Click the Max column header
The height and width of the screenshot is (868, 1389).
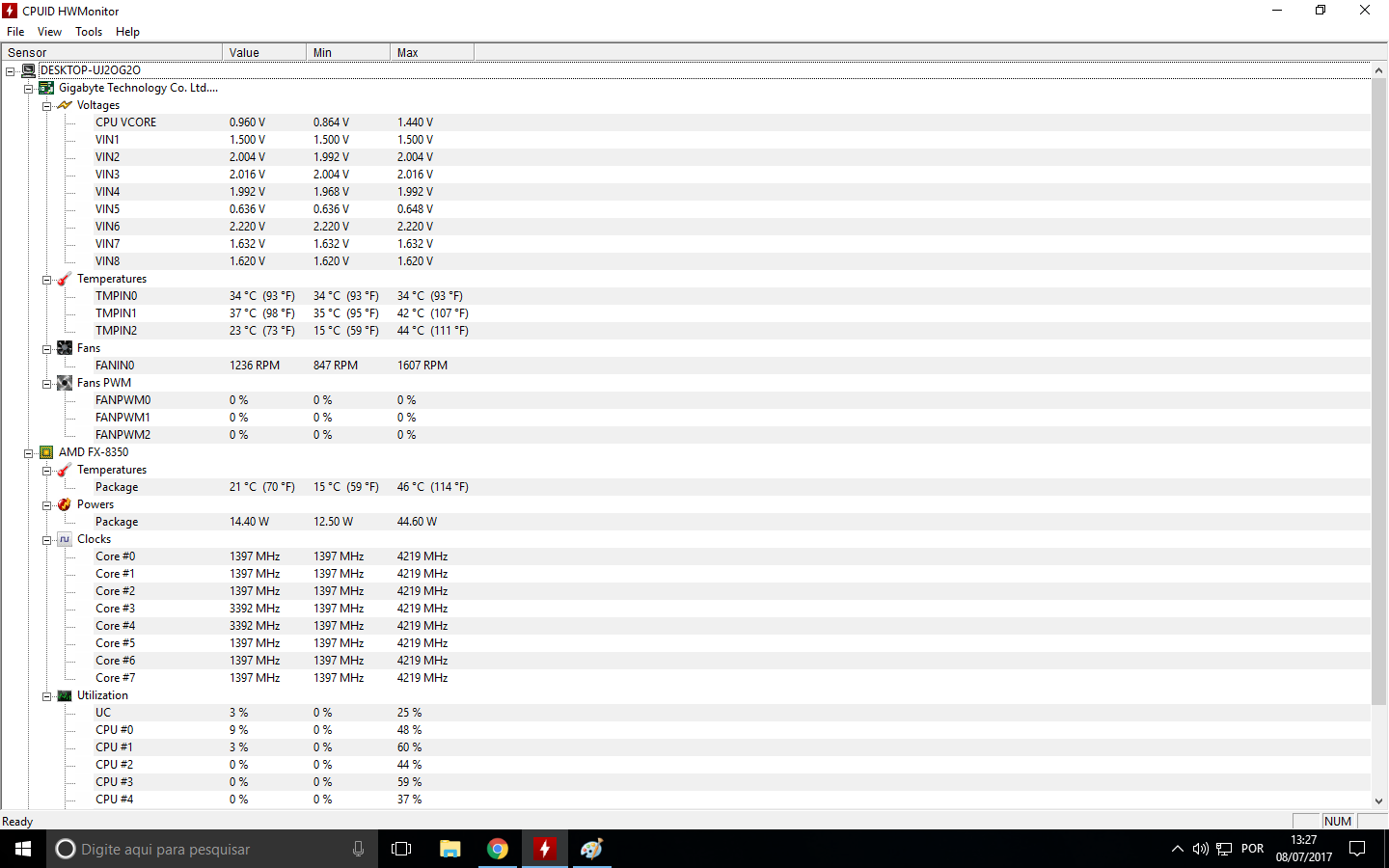[432, 52]
